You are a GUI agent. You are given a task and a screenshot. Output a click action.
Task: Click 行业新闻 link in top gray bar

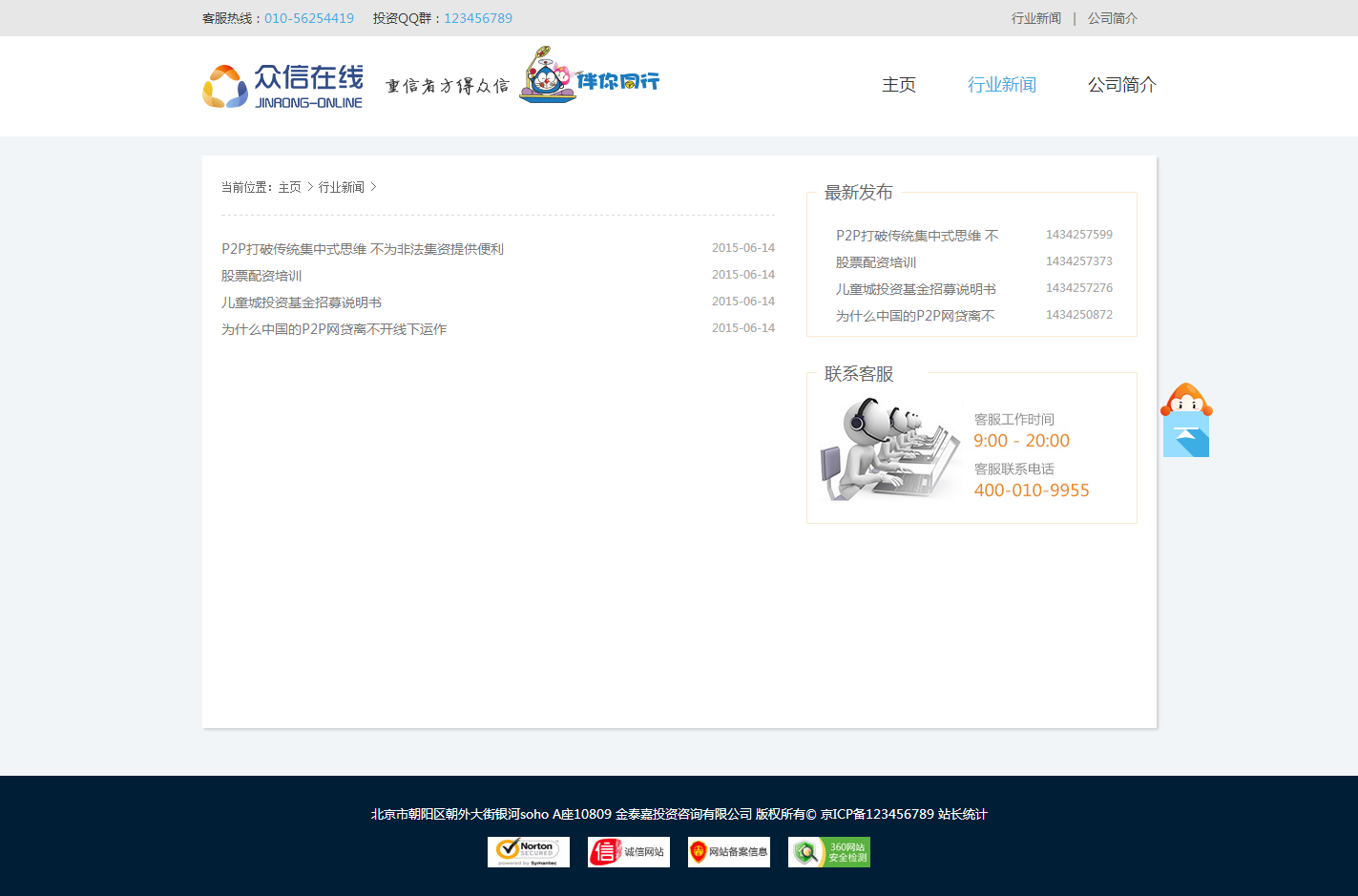click(1035, 18)
